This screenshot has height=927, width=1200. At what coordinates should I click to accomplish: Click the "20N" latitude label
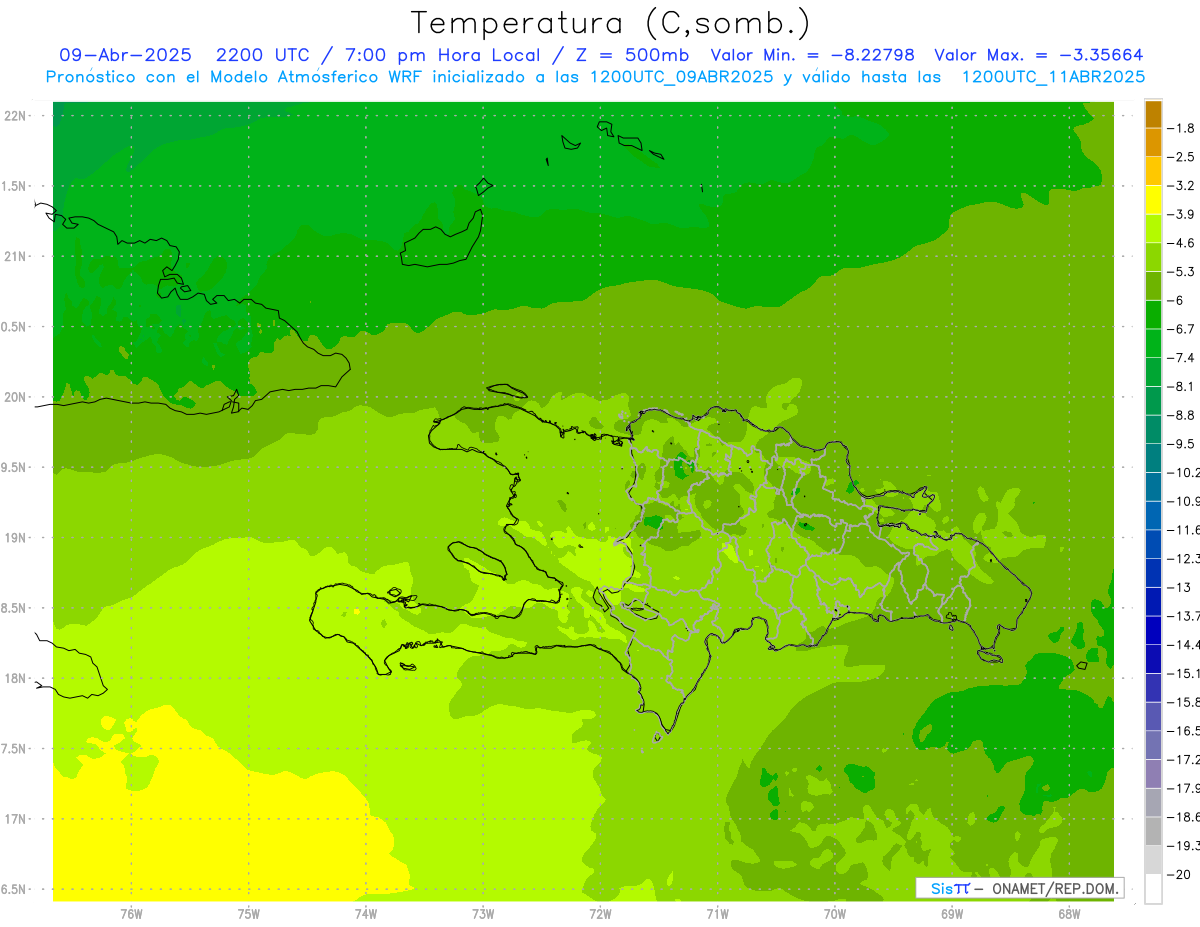pyautogui.click(x=16, y=397)
